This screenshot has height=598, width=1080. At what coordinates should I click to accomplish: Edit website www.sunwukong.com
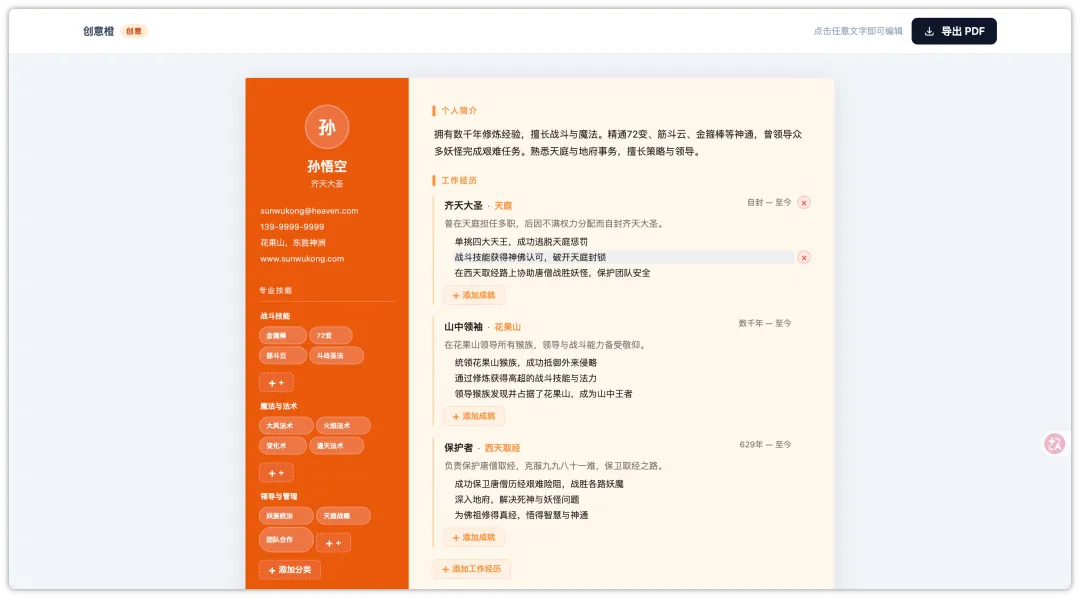[302, 259]
